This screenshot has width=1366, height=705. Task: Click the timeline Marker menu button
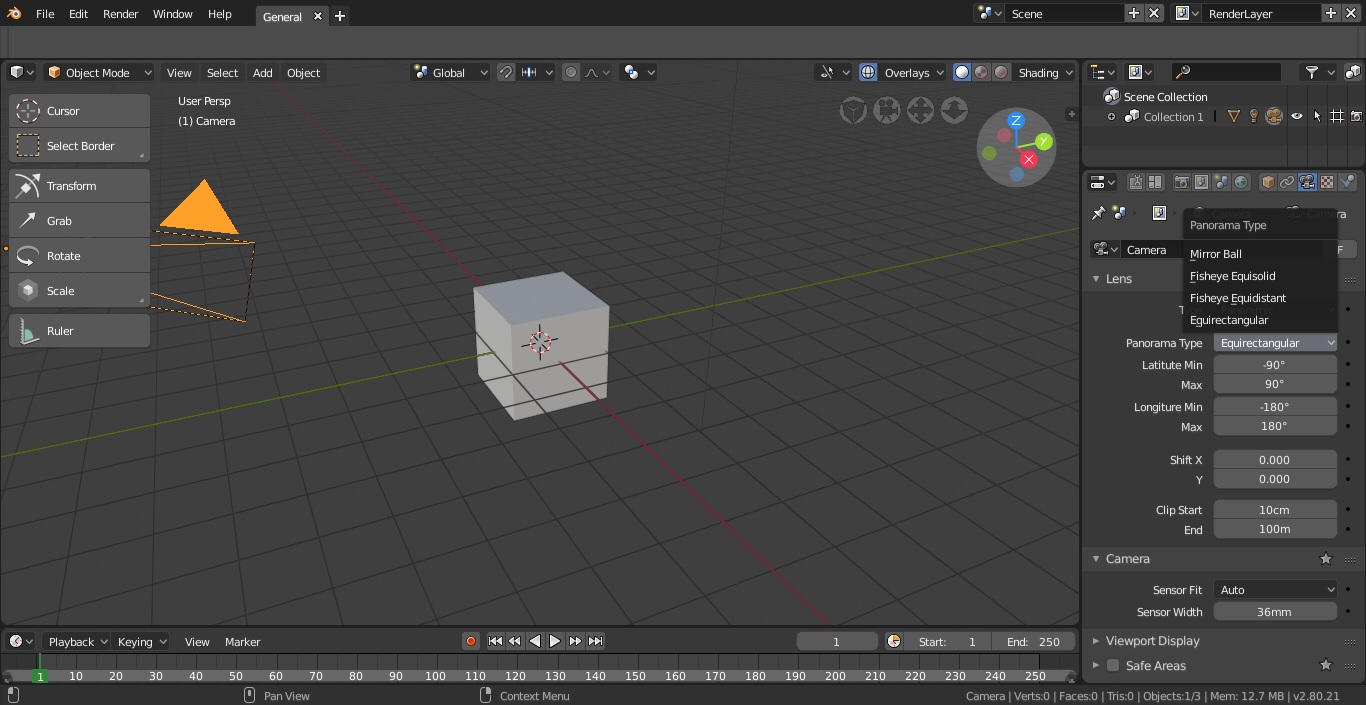click(x=243, y=642)
